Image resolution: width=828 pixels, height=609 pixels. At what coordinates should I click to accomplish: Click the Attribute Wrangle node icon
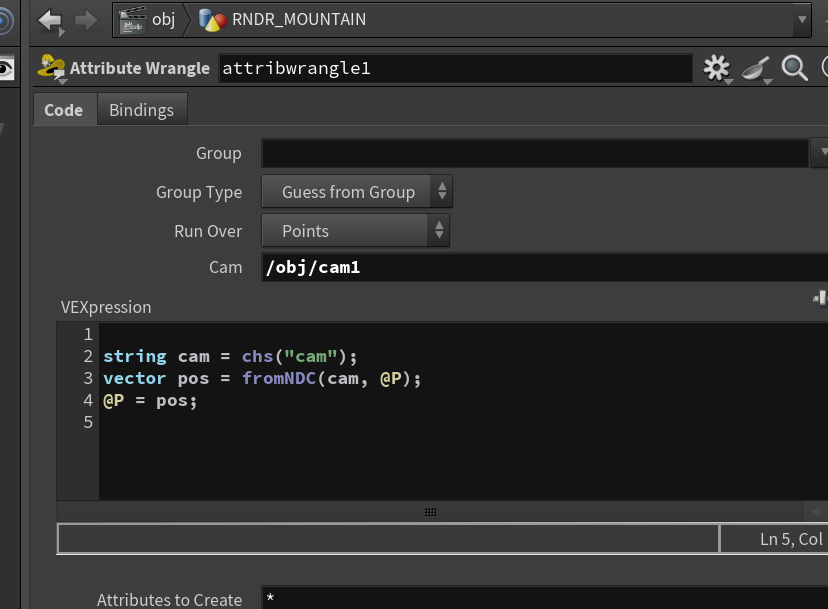point(51,68)
